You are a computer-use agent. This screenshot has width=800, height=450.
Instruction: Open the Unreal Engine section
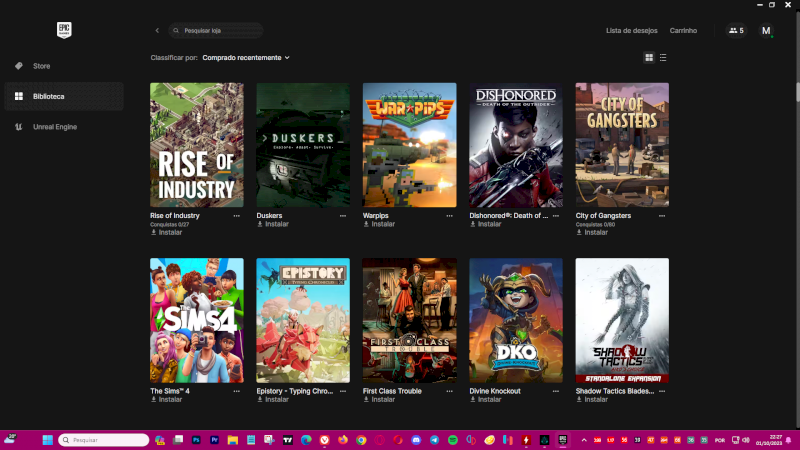pos(64,127)
